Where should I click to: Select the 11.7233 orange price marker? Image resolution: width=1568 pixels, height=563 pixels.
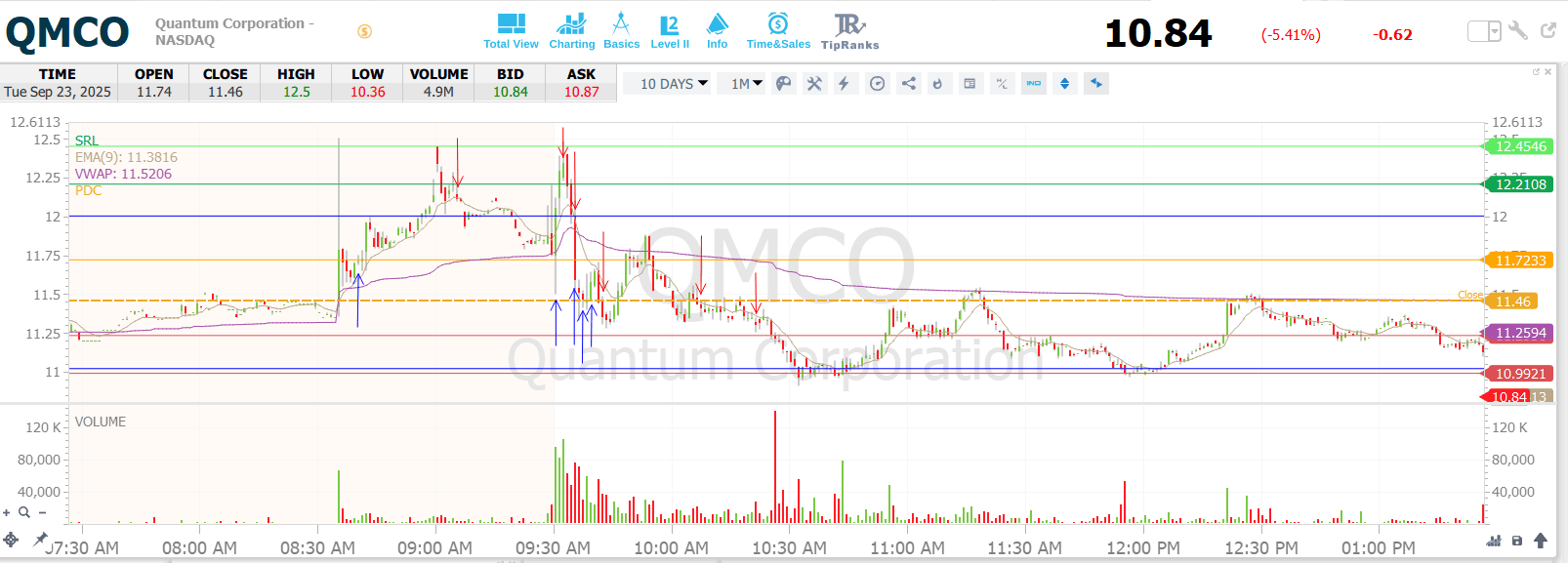1519,260
